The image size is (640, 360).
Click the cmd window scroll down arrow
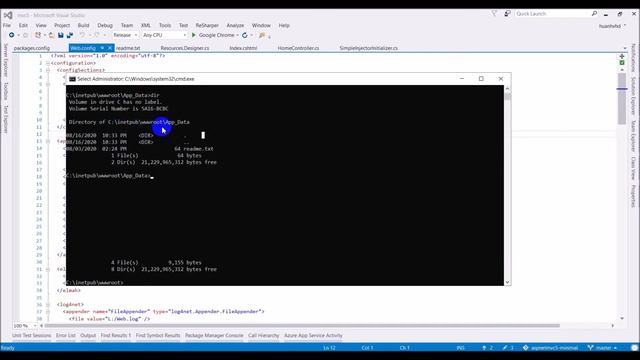pyautogui.click(x=507, y=282)
